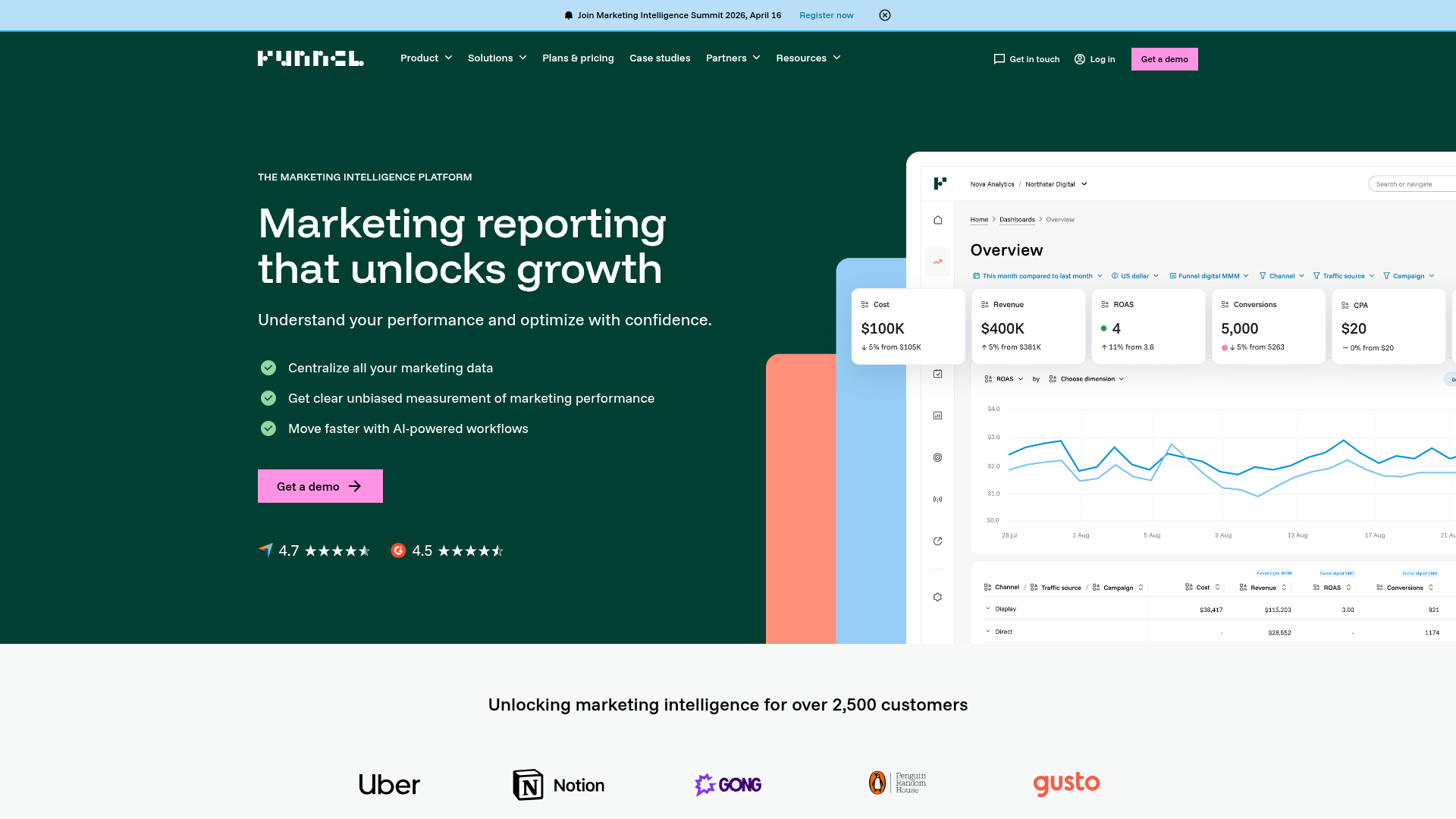
Task: Open the US dollar currency dropdown
Action: coord(1134,276)
